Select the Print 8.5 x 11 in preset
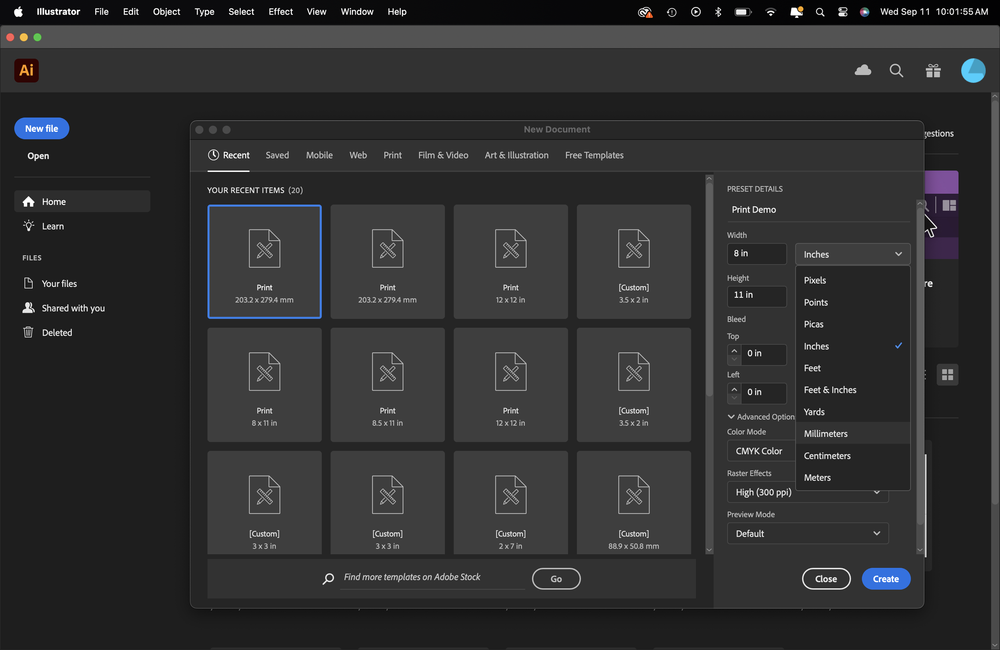The image size is (1000, 650). pyautogui.click(x=387, y=385)
